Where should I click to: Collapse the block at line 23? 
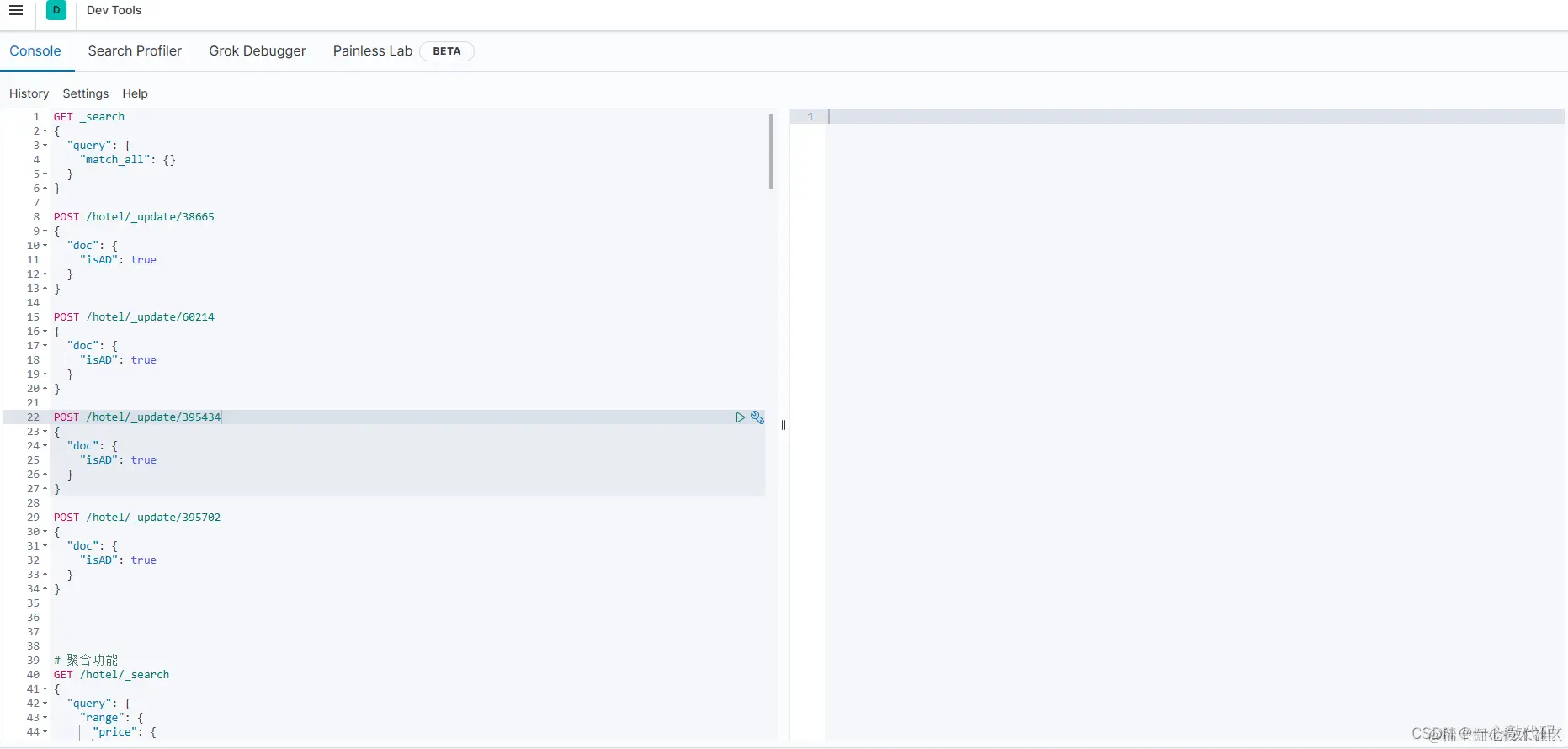pyautogui.click(x=45, y=432)
